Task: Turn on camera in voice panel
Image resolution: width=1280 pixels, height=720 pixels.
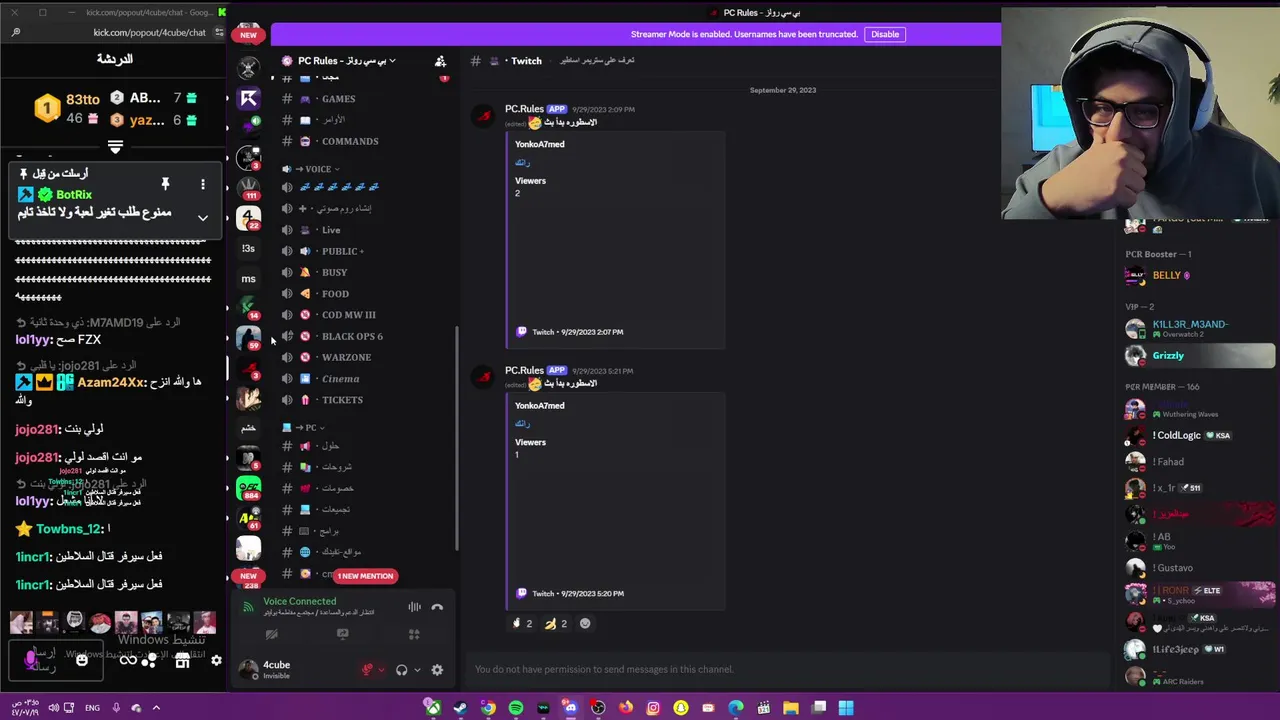Action: 271,634
